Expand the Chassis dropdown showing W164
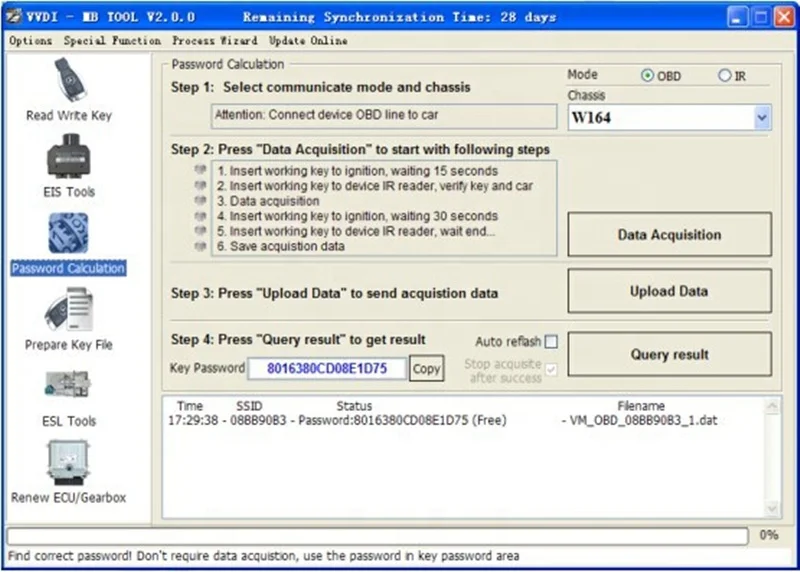 762,118
